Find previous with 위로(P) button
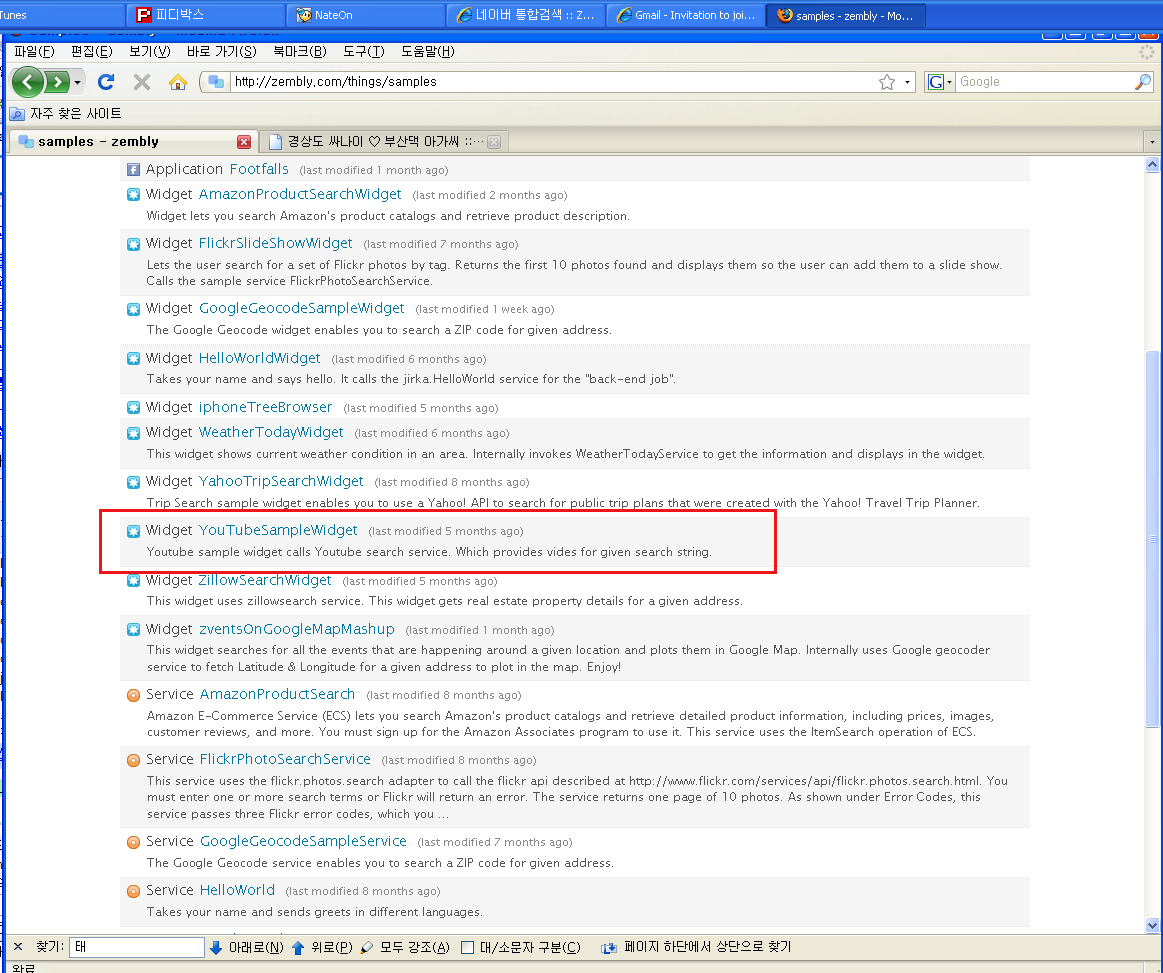The height and width of the screenshot is (973, 1163). point(323,947)
